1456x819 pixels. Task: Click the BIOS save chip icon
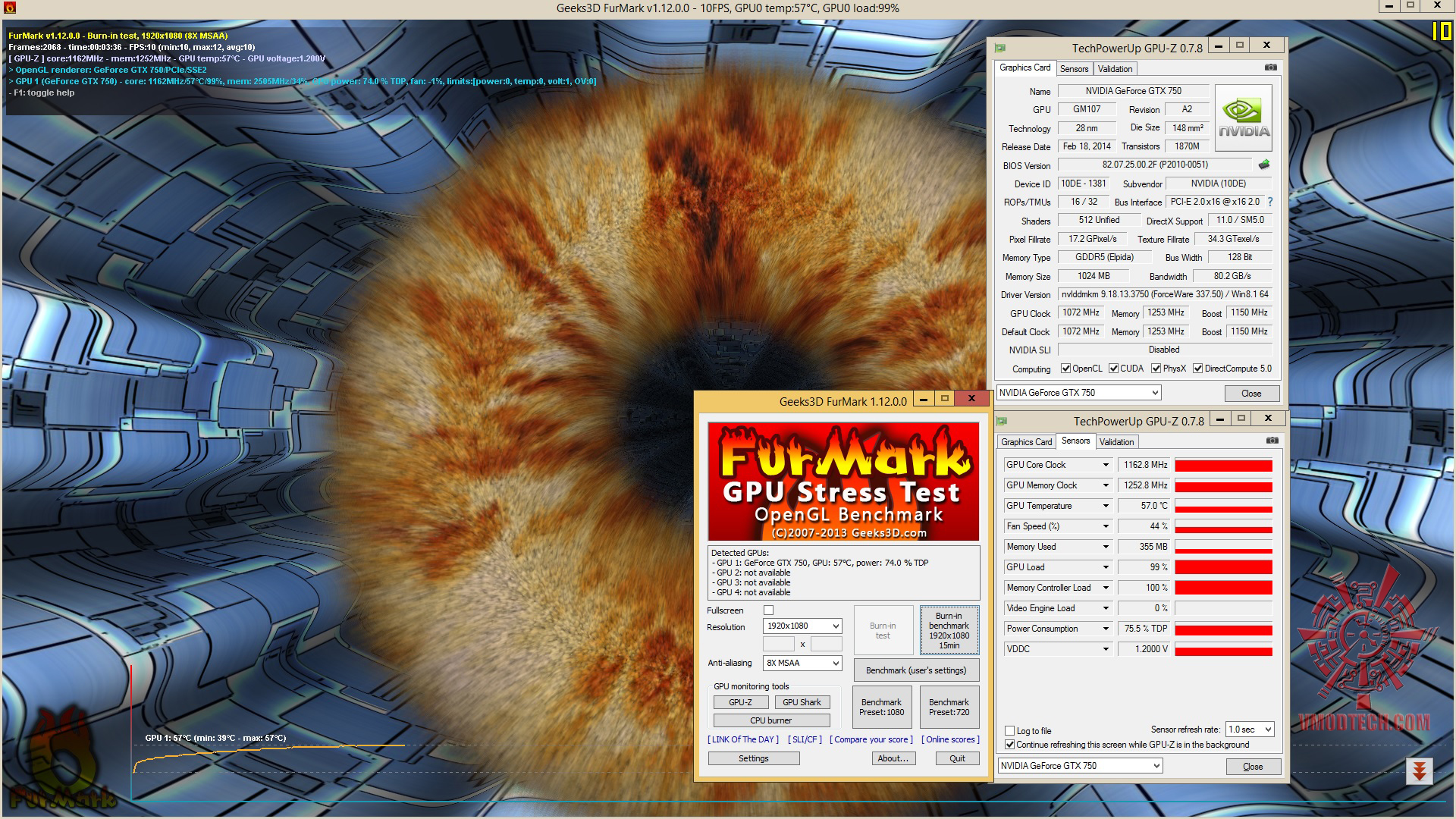(1263, 165)
